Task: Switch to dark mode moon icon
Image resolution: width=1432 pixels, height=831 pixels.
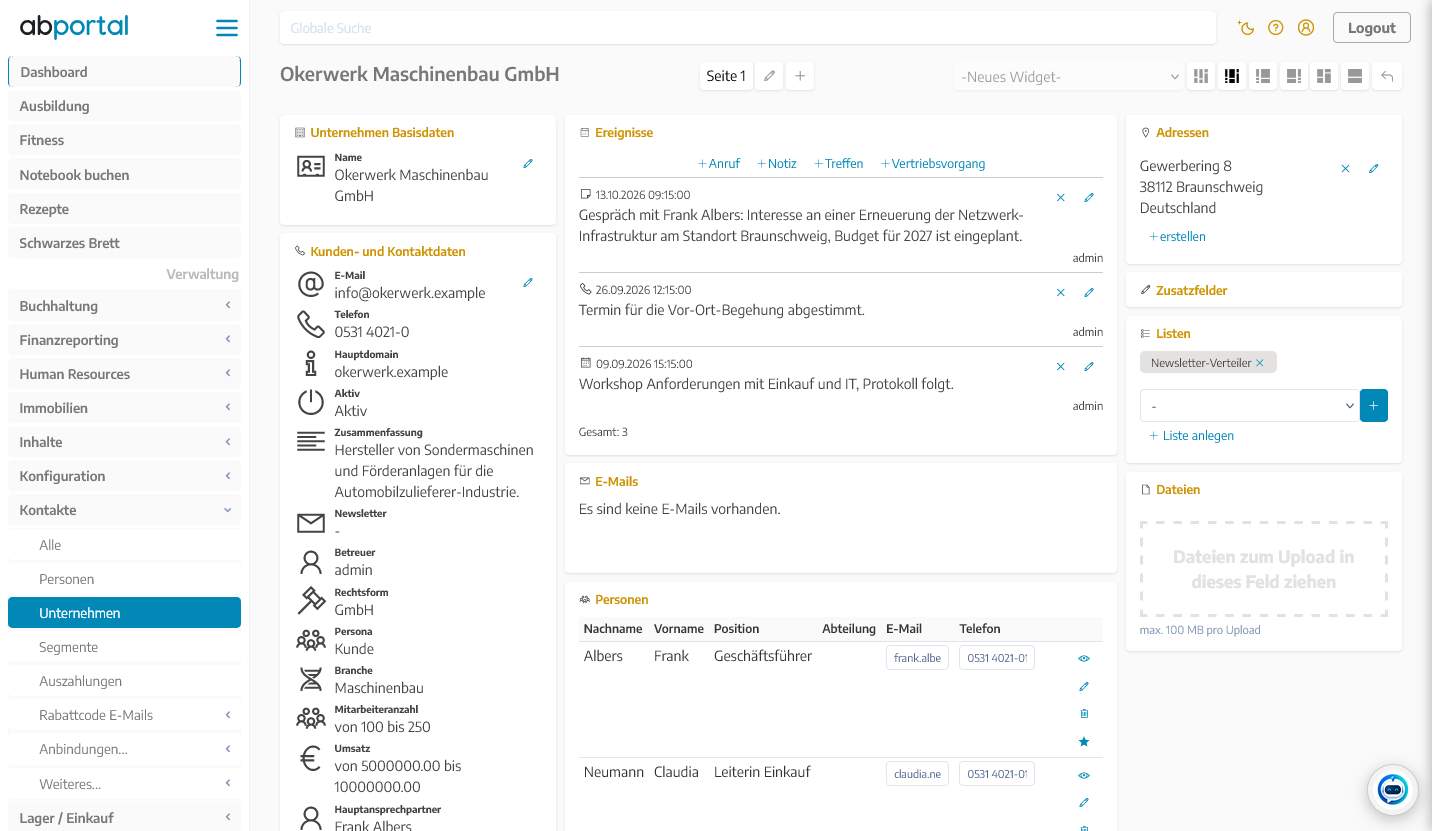Action: click(x=1246, y=28)
